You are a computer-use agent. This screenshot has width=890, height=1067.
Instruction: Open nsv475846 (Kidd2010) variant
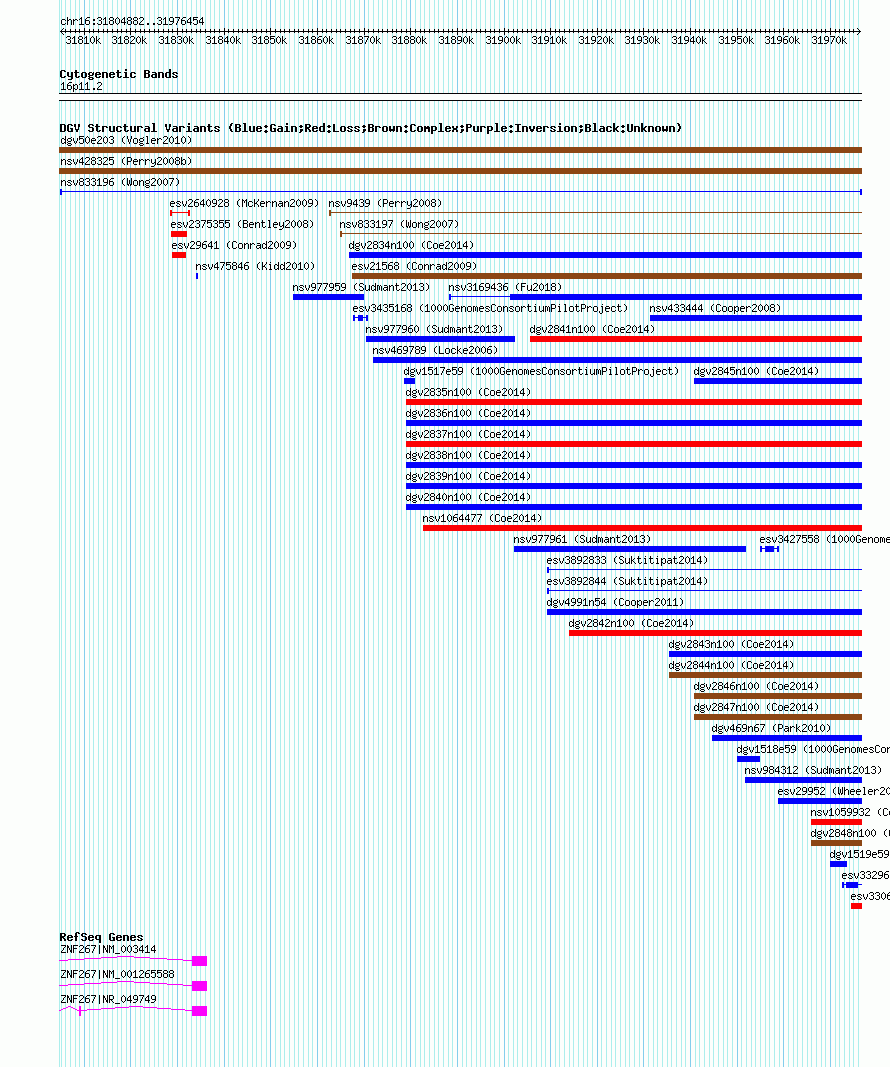coord(255,266)
